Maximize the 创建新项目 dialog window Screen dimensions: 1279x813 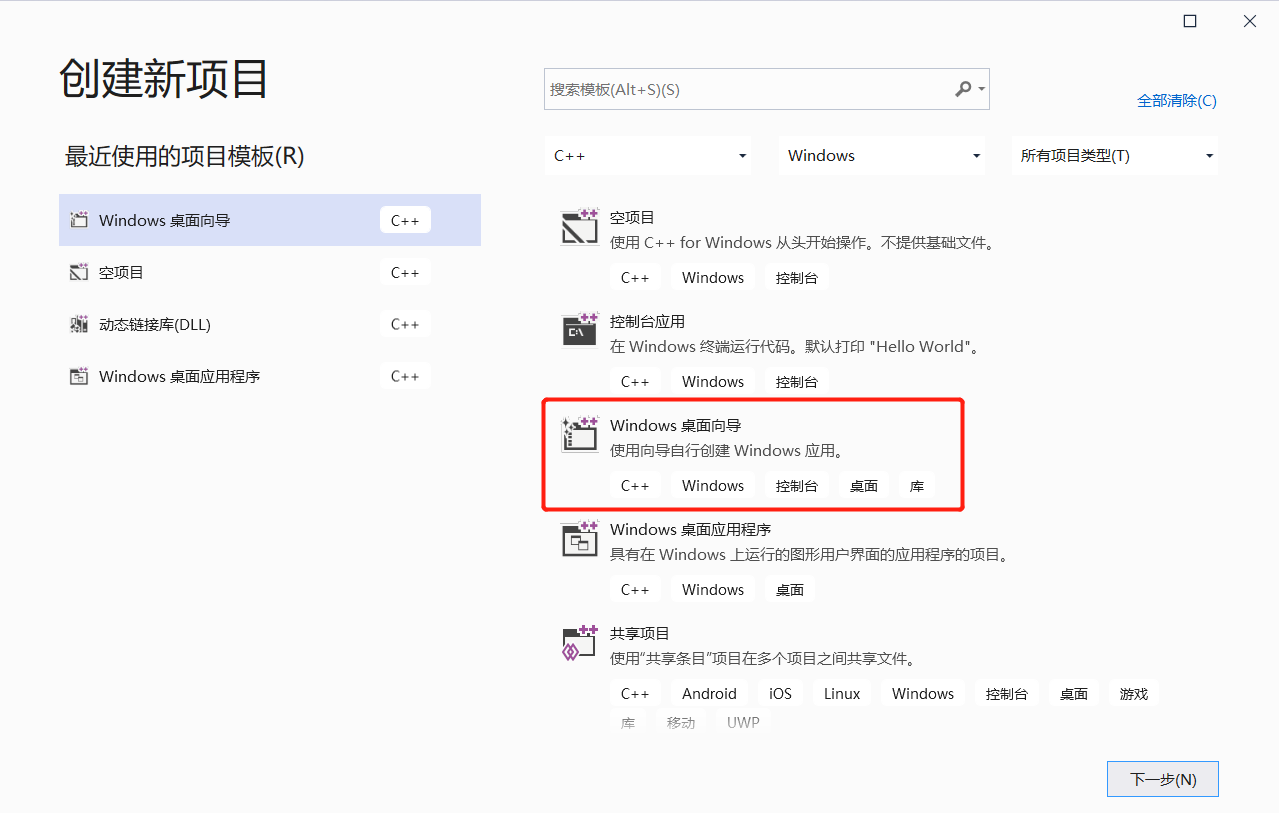pyautogui.click(x=1190, y=21)
